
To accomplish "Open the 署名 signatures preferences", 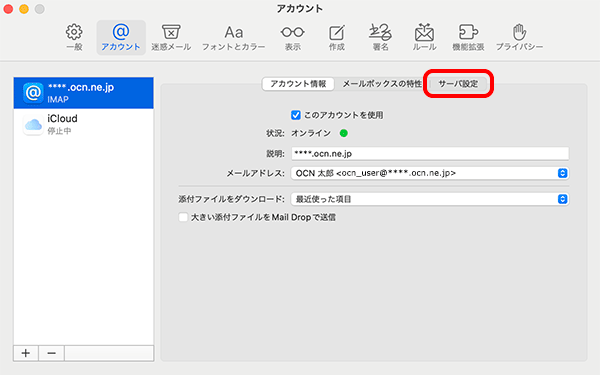I will 380,38.
